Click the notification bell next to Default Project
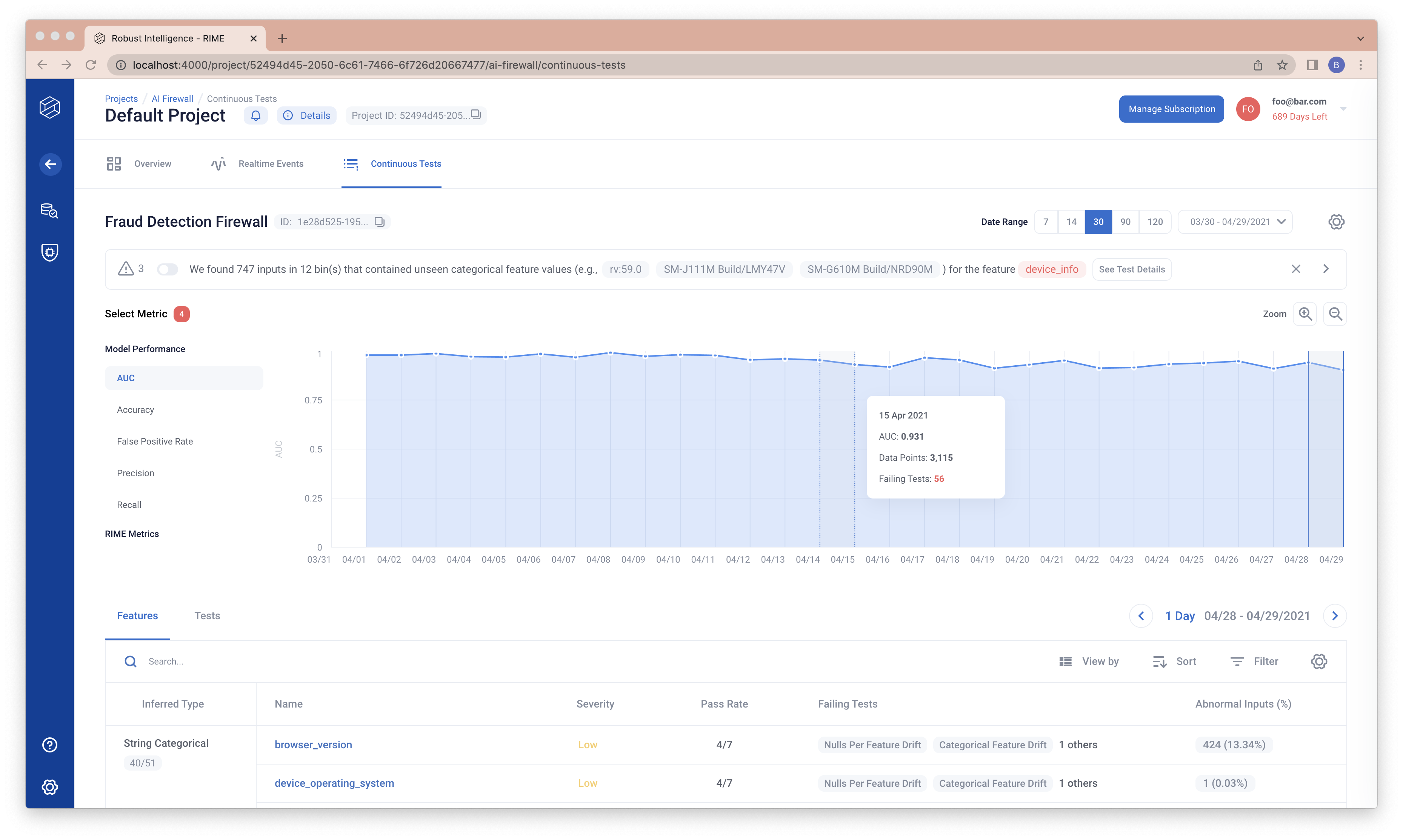The height and width of the screenshot is (840, 1403). pos(256,115)
